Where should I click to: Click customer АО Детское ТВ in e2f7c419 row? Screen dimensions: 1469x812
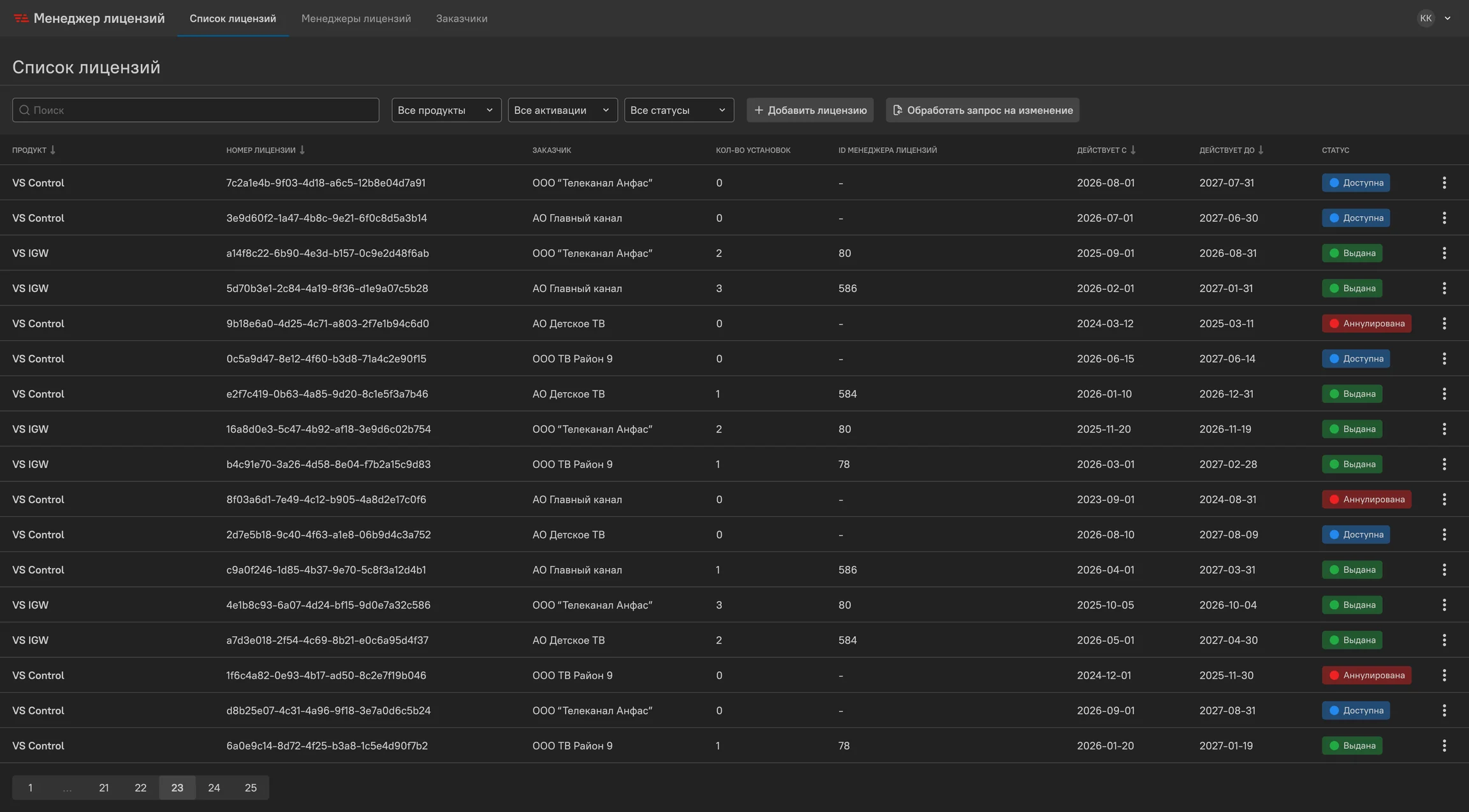pos(569,394)
